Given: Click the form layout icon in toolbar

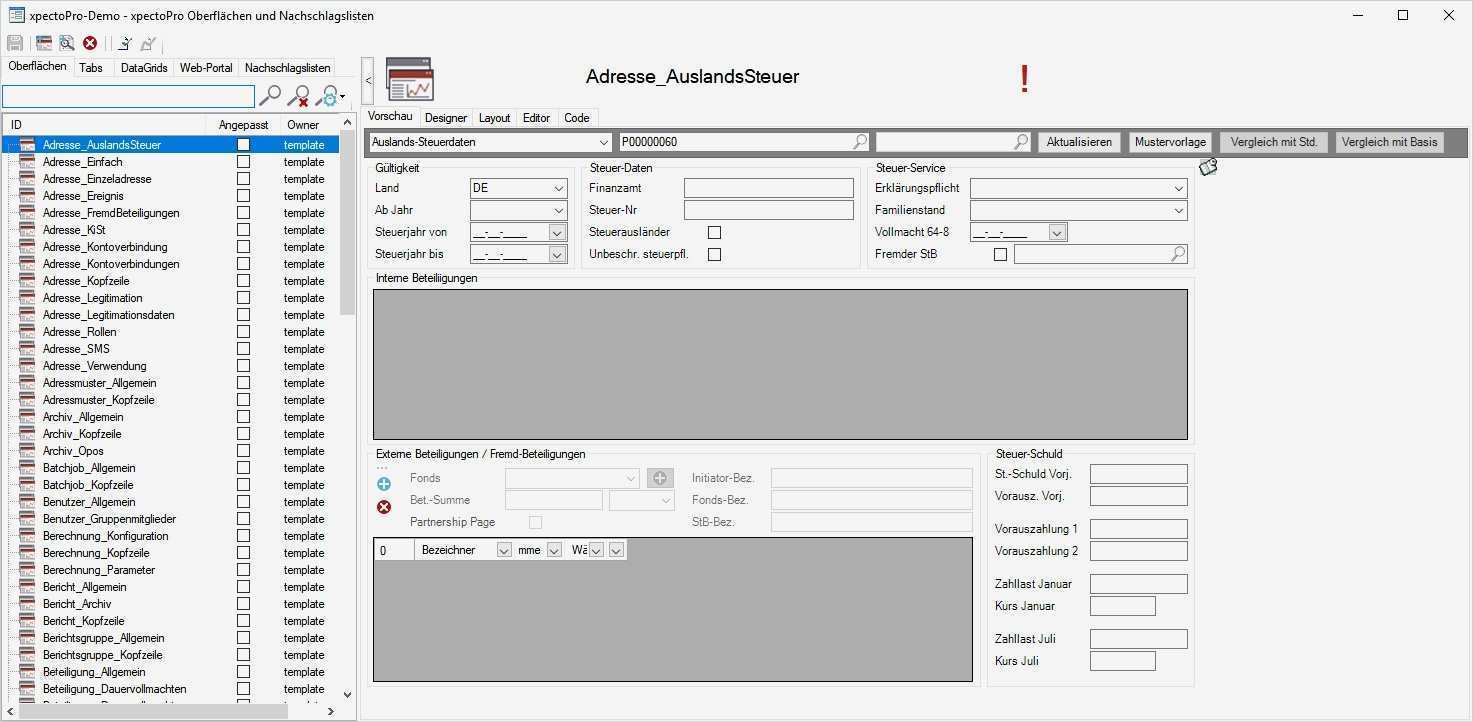Looking at the screenshot, I should (44, 43).
